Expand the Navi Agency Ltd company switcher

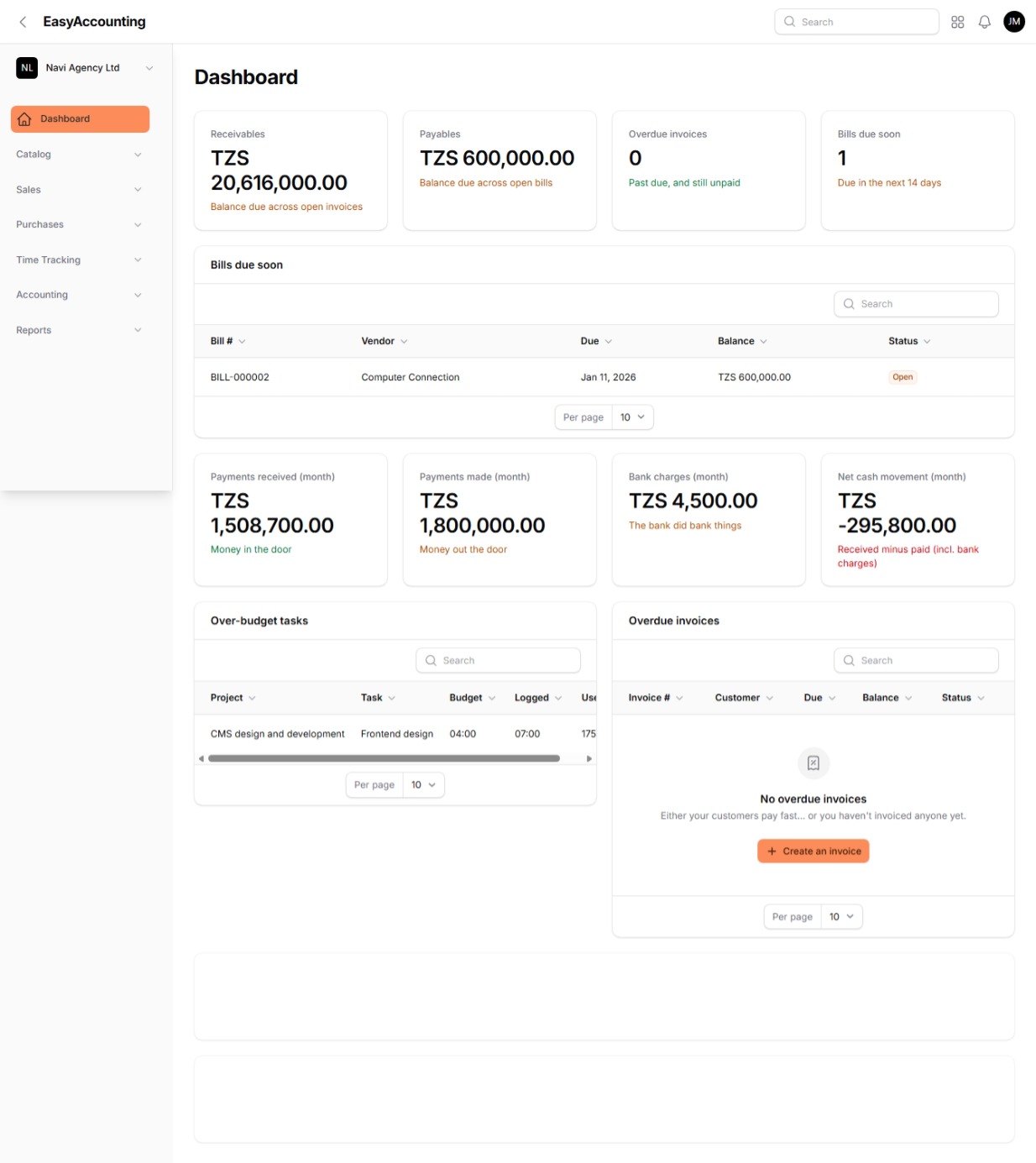coord(149,67)
